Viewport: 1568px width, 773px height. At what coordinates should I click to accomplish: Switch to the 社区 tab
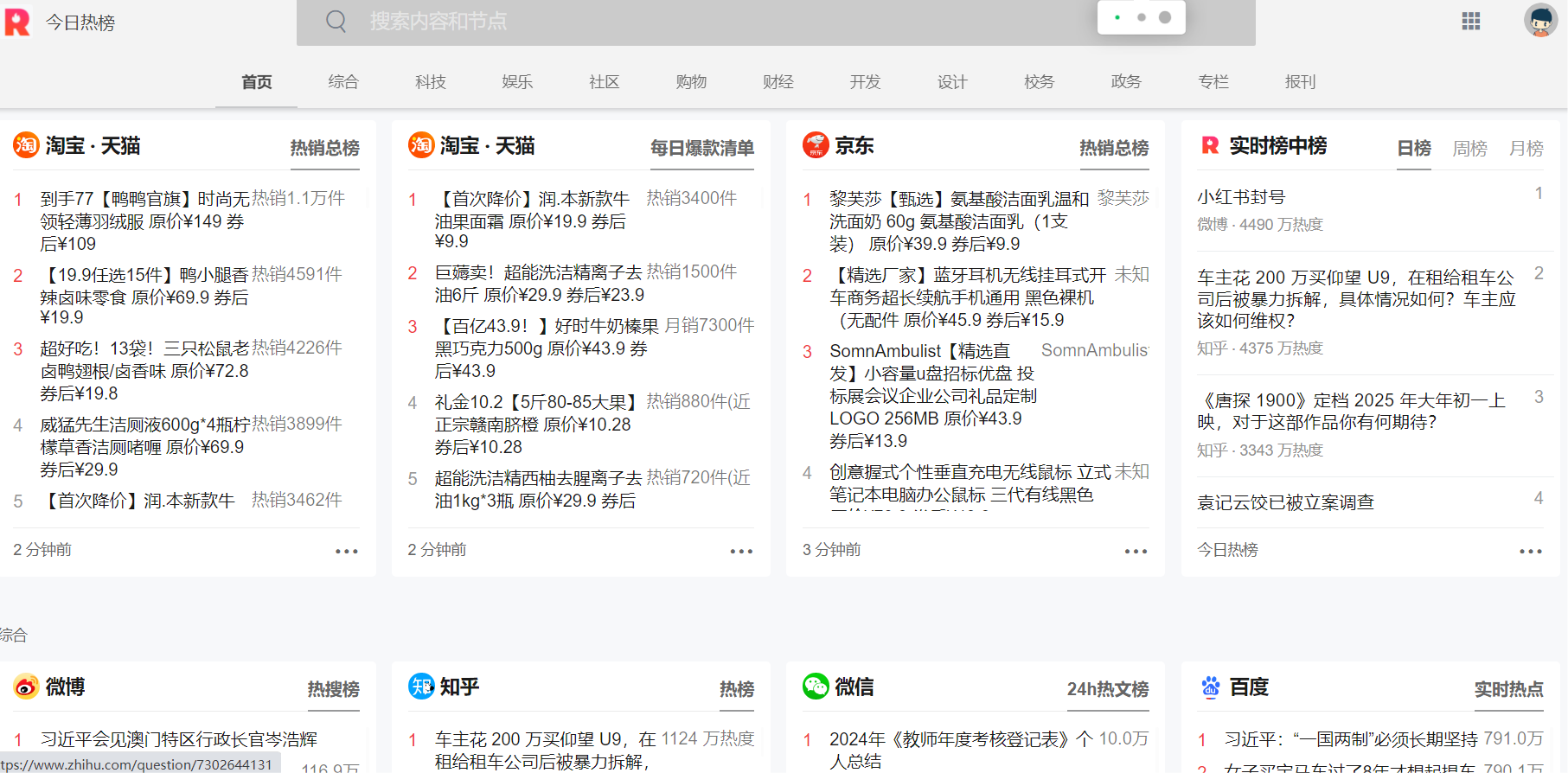(x=605, y=82)
